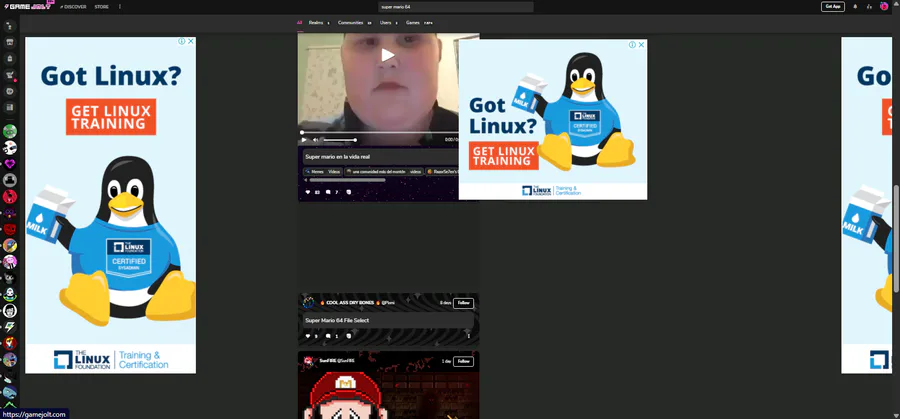Viewport: 900px width, 419px height.
Task: Place a sticker on the 'vida real' video post
Action: coord(348,192)
